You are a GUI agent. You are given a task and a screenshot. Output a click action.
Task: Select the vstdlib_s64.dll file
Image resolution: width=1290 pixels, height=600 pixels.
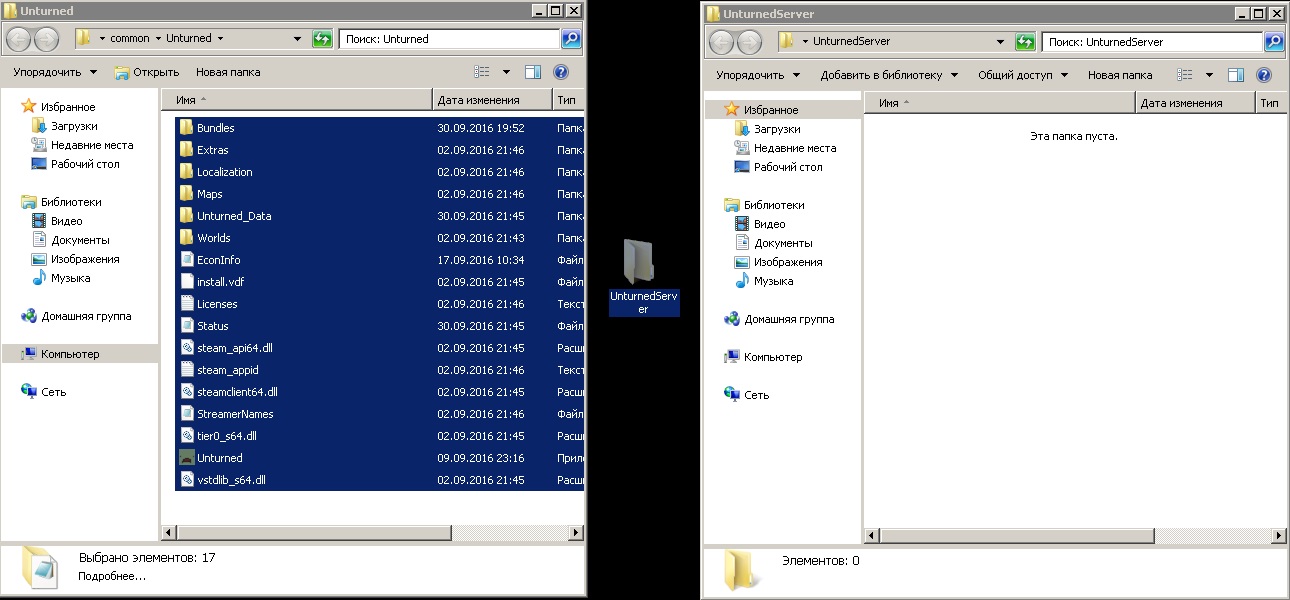click(379, 480)
